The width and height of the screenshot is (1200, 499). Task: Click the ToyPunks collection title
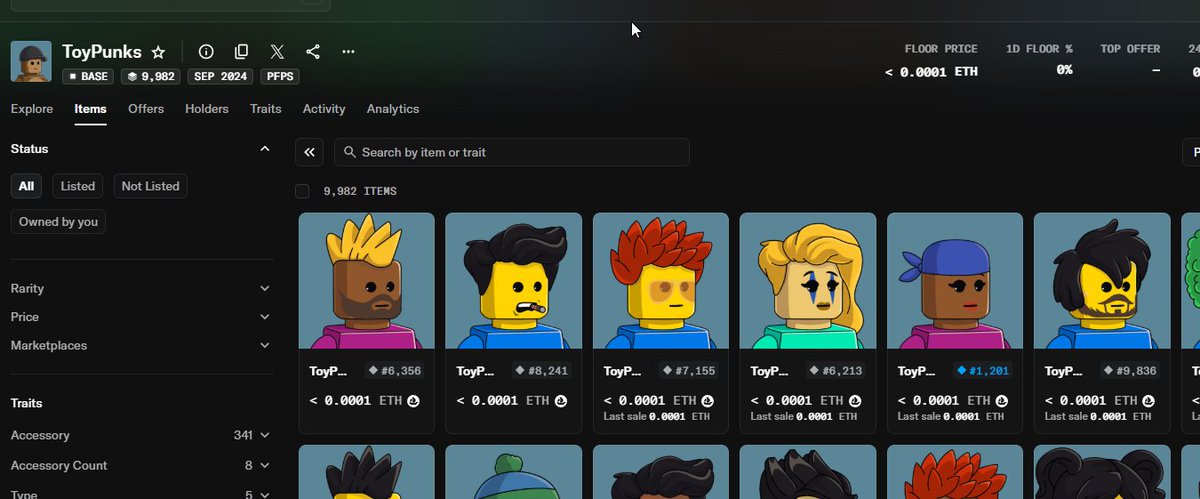102,51
